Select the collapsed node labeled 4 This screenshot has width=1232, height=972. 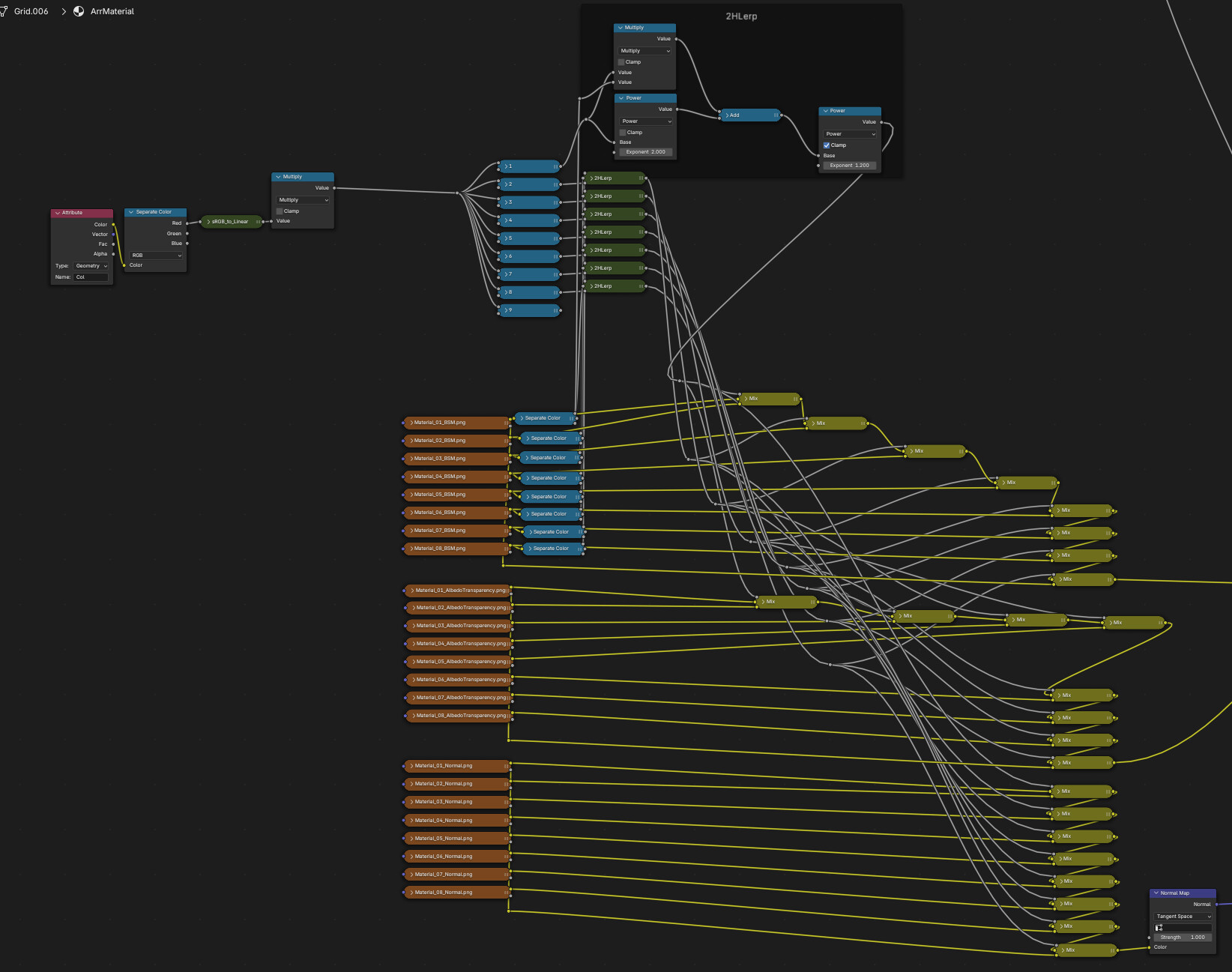pyautogui.click(x=530, y=220)
